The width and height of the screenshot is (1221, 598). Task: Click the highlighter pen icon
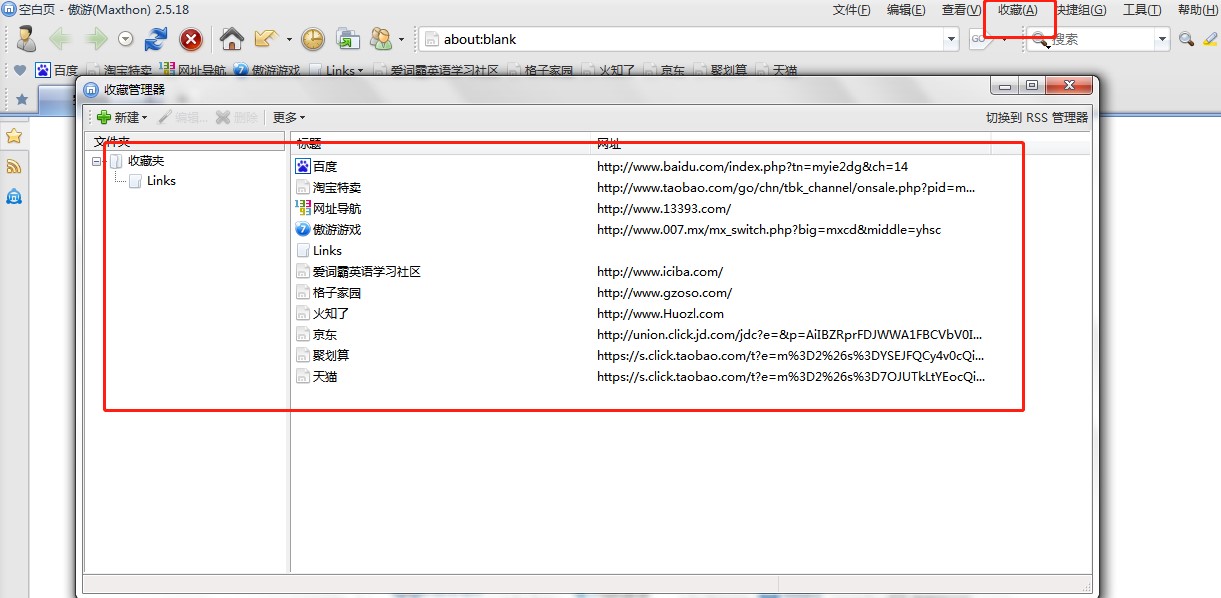point(1210,39)
